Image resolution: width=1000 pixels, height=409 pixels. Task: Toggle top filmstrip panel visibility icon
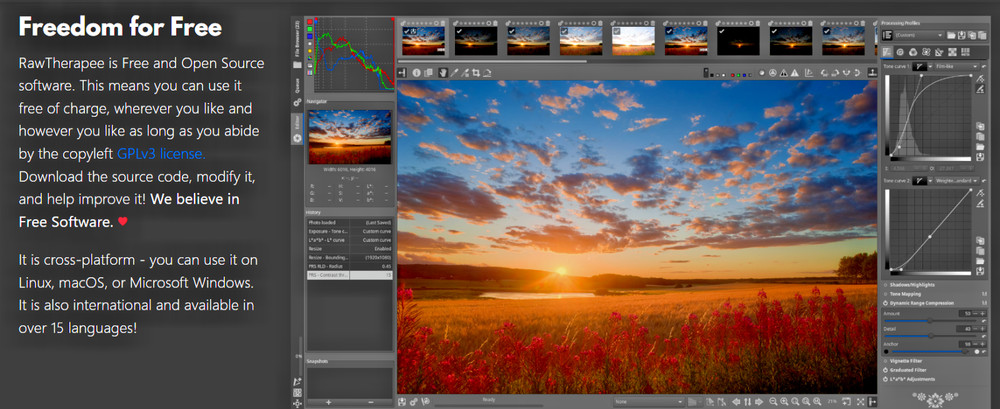click(x=872, y=72)
